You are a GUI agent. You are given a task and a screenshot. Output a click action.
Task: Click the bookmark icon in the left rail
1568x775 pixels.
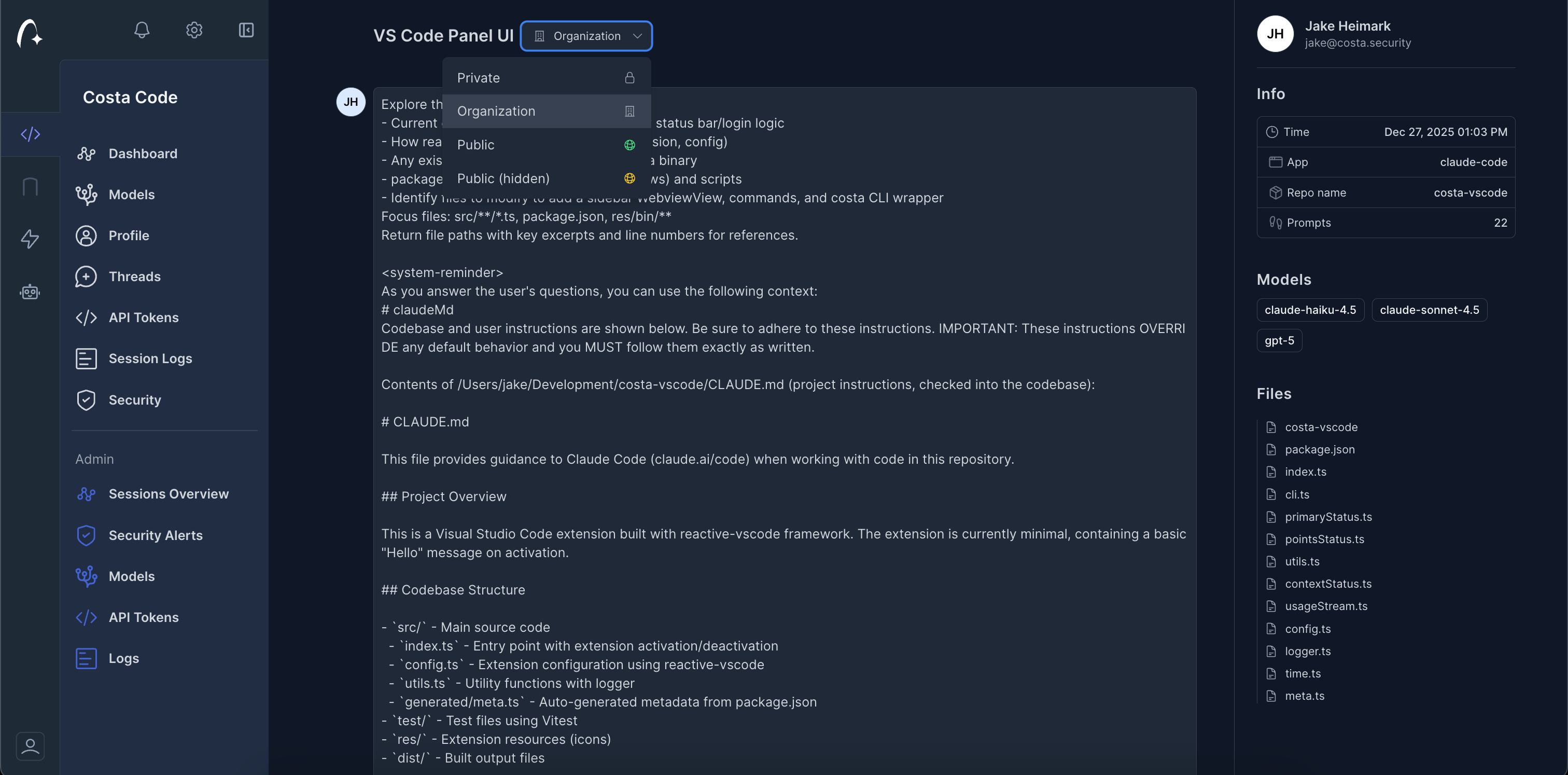click(x=30, y=186)
